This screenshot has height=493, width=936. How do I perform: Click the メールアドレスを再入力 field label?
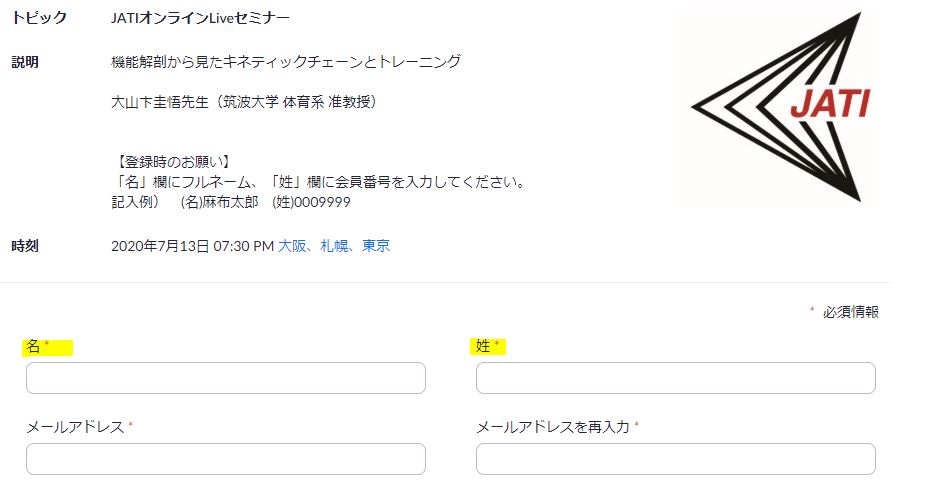pos(553,427)
